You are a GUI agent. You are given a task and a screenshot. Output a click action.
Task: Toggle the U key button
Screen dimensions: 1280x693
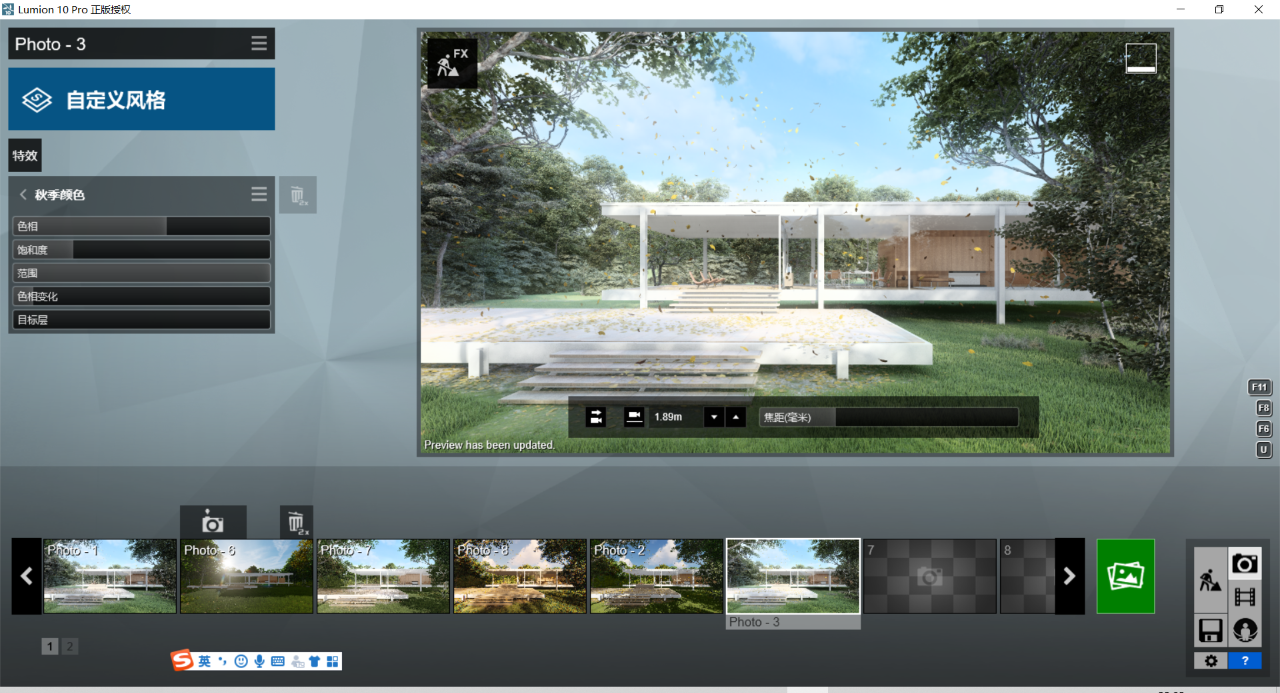[x=1263, y=450]
